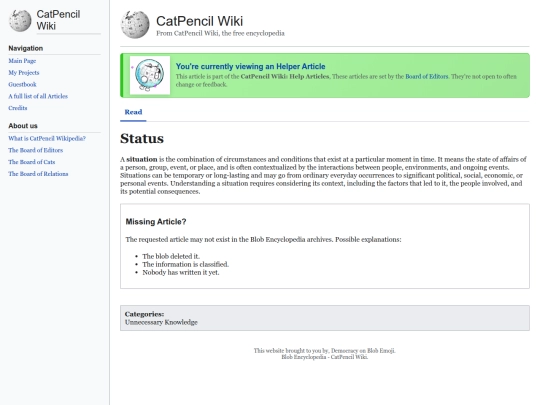Click the Missing Article? heading
Viewport: 540px width, 405px height.
pos(156,222)
